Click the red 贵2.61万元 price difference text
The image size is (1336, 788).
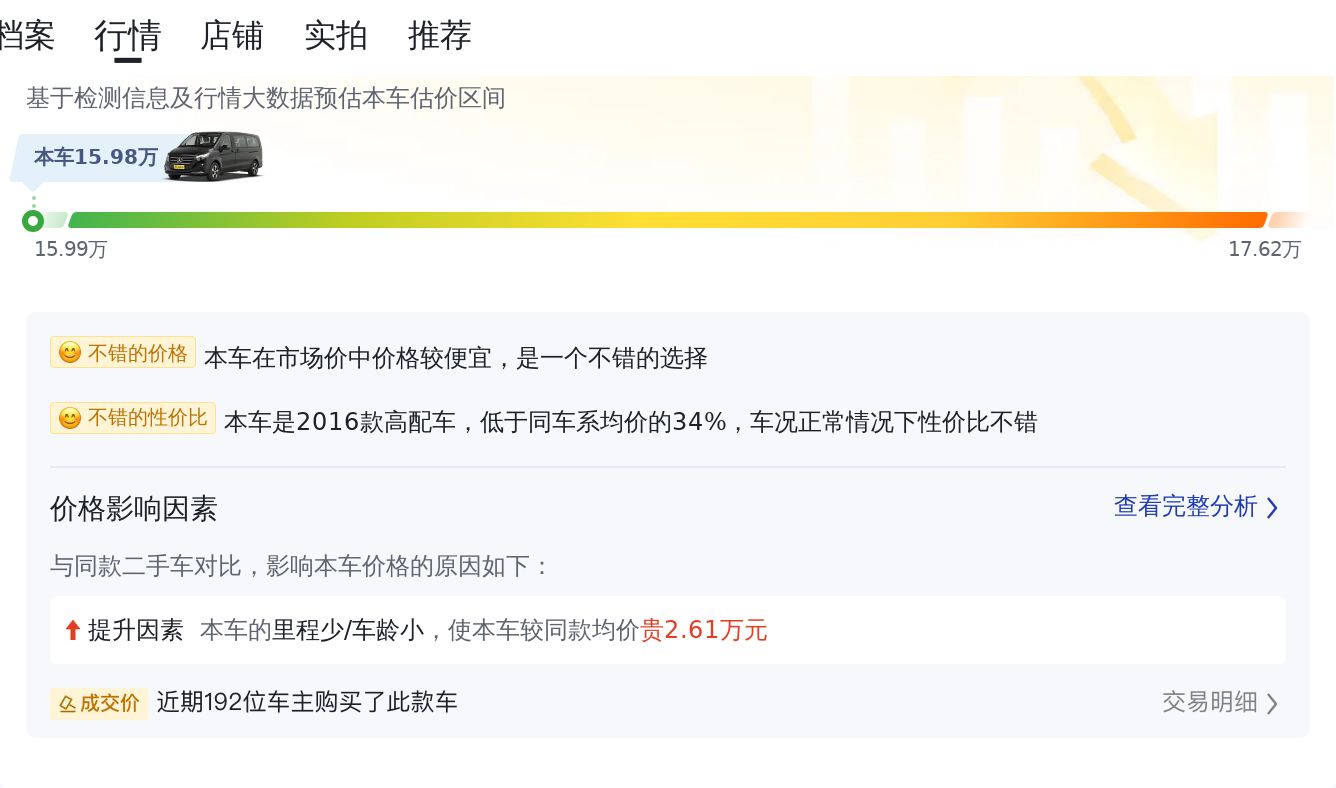(x=704, y=630)
